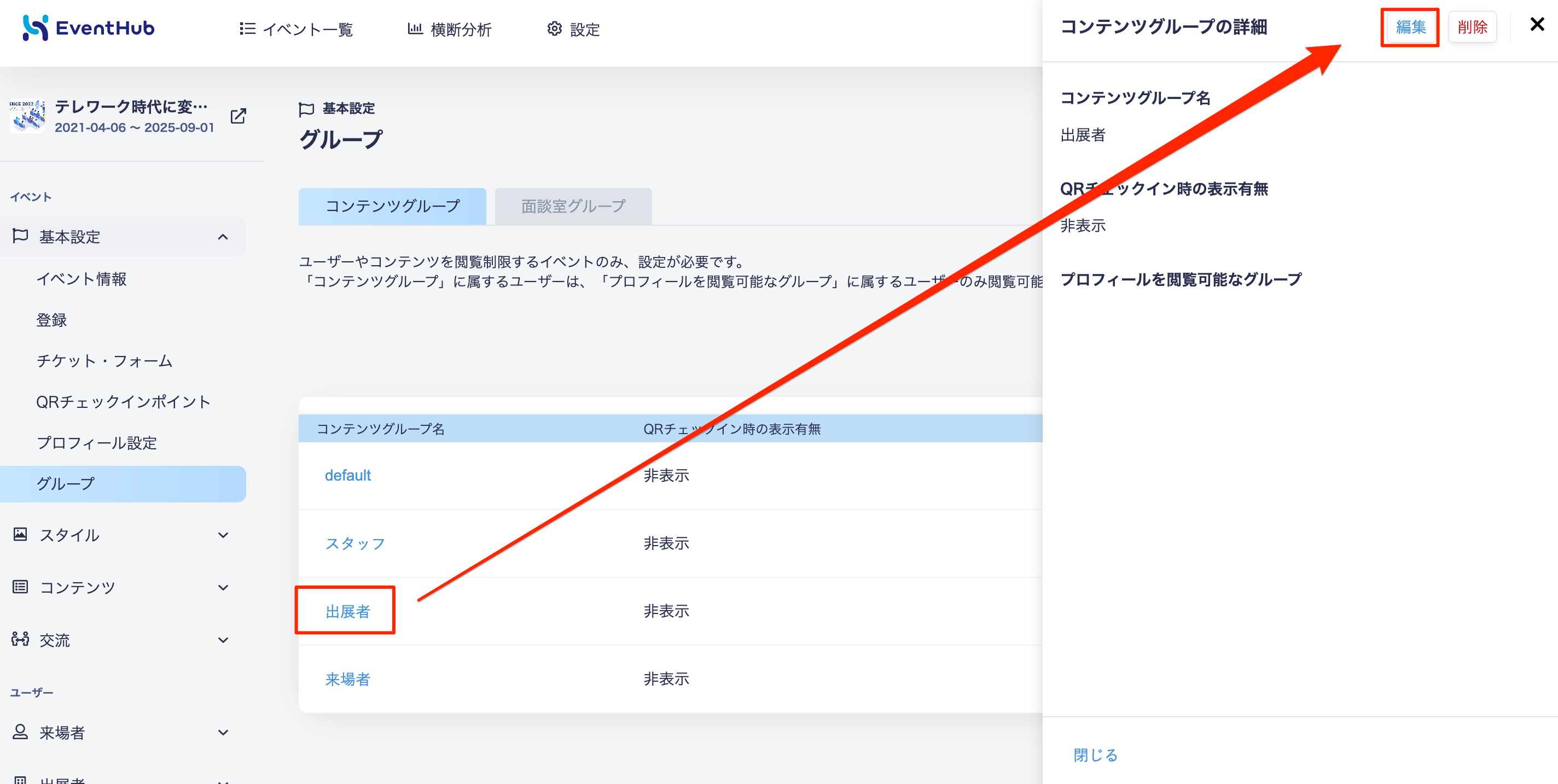
Task: Click the 設定 gear icon
Action: pyautogui.click(x=554, y=28)
